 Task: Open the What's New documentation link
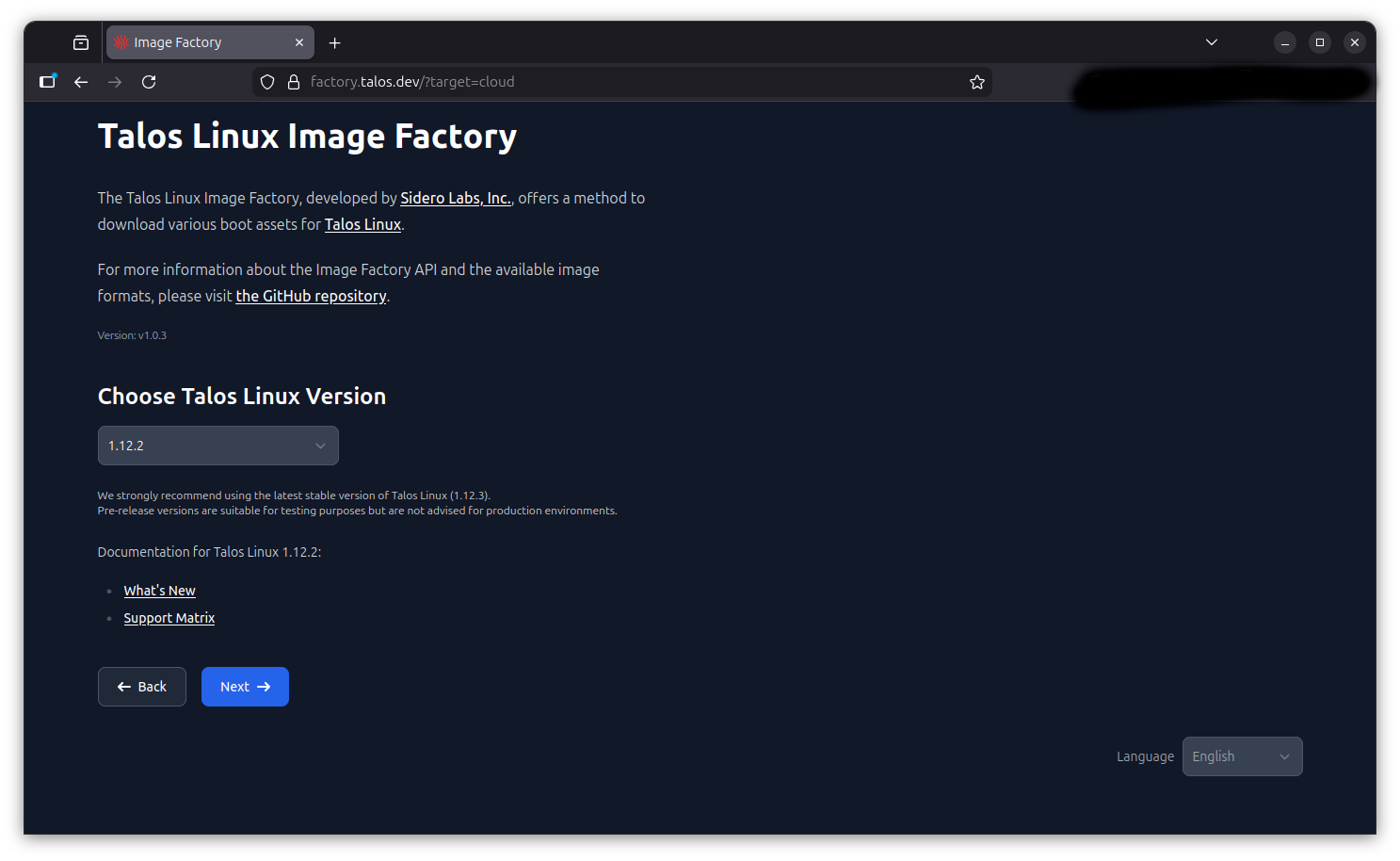tap(159, 591)
